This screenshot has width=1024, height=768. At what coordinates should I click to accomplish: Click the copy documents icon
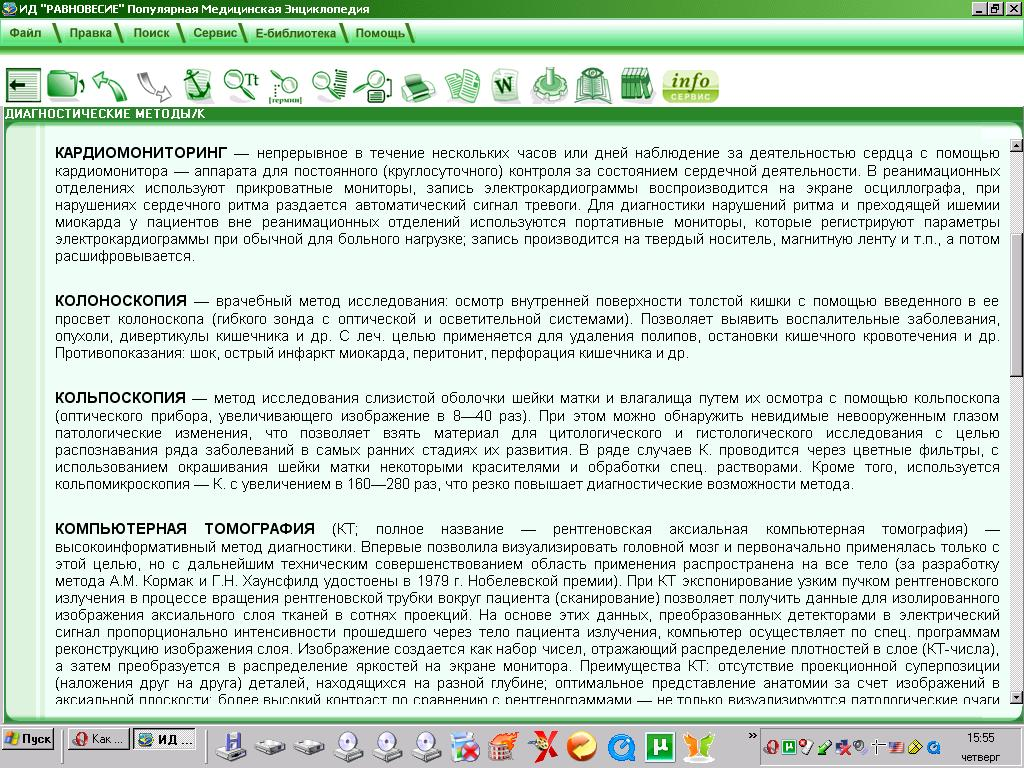pyautogui.click(x=462, y=85)
